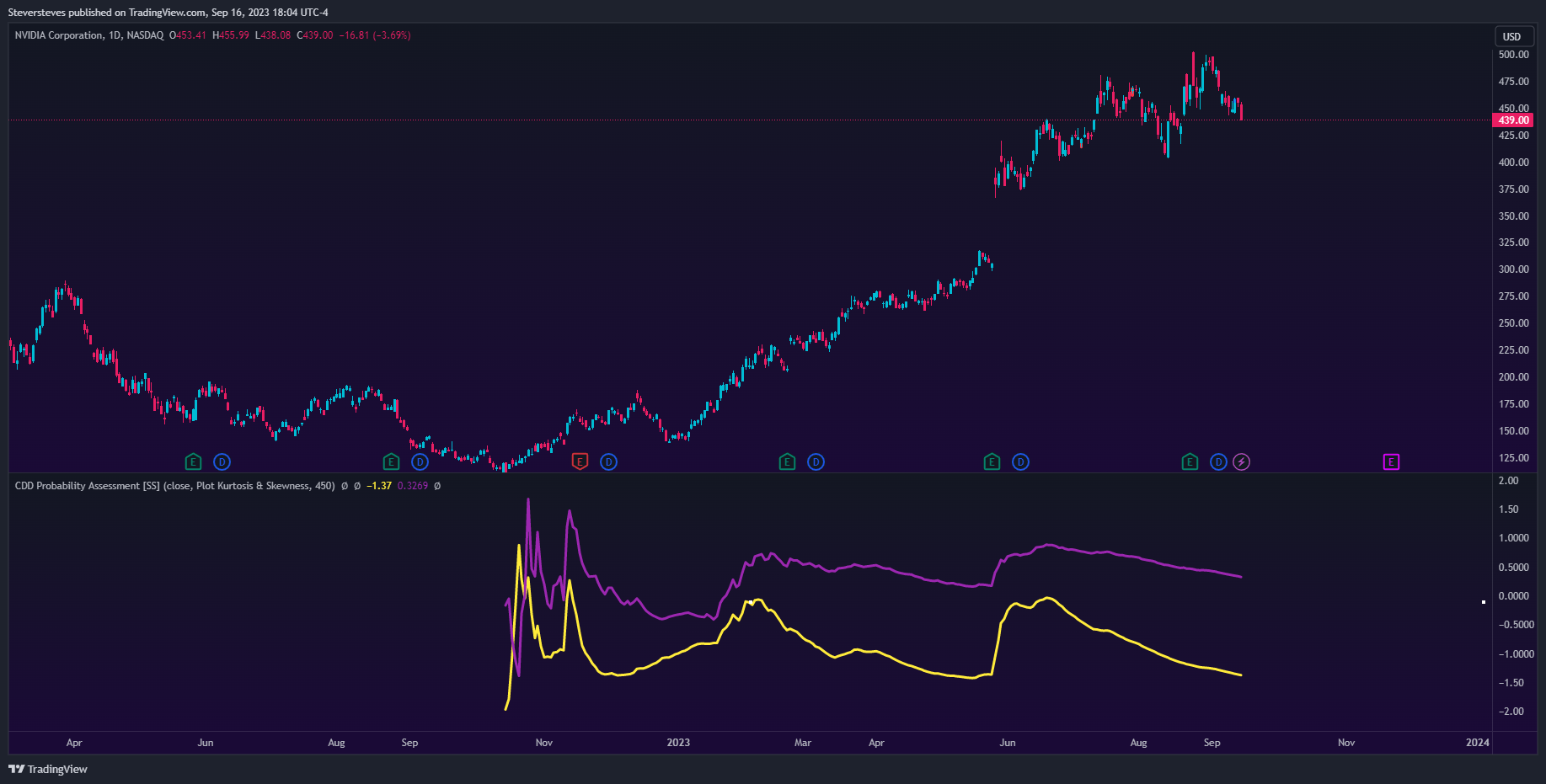Open the upcoming purple earnings marker

(1391, 461)
